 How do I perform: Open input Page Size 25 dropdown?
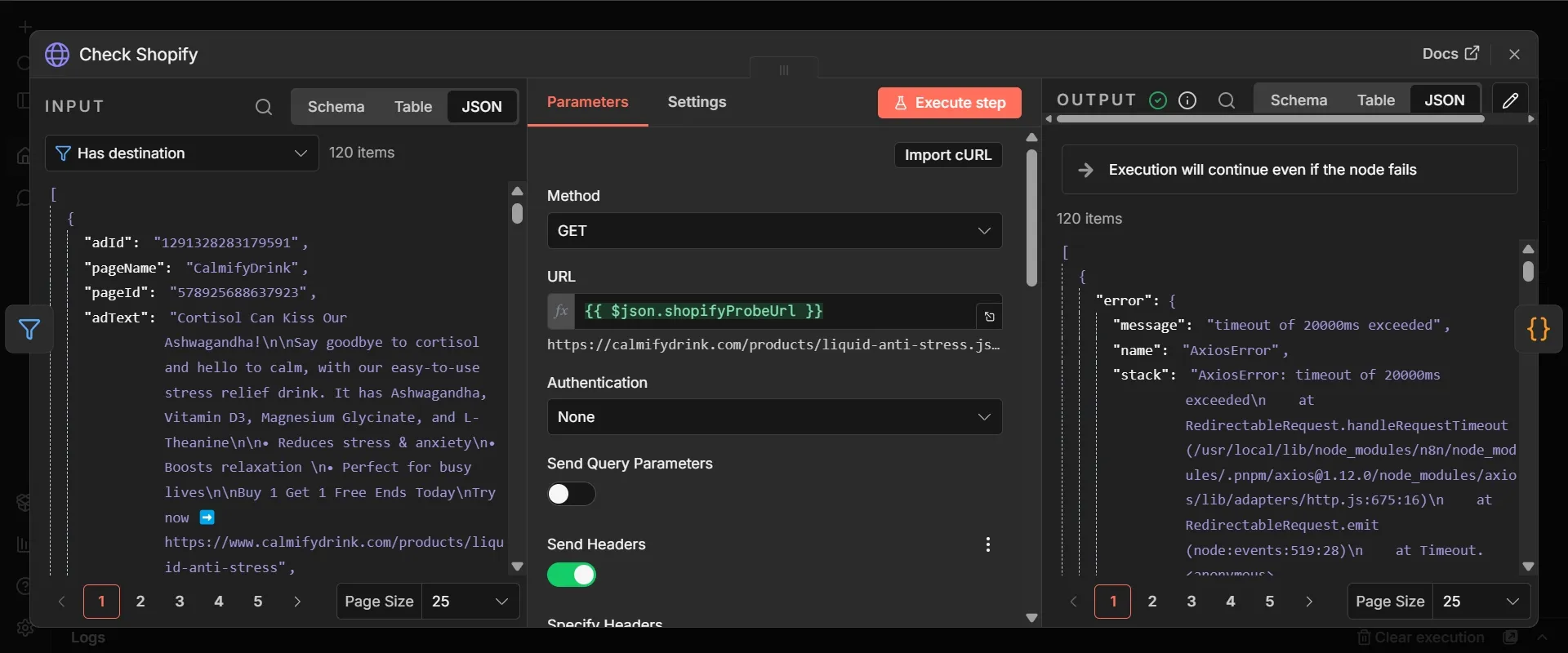coord(470,602)
